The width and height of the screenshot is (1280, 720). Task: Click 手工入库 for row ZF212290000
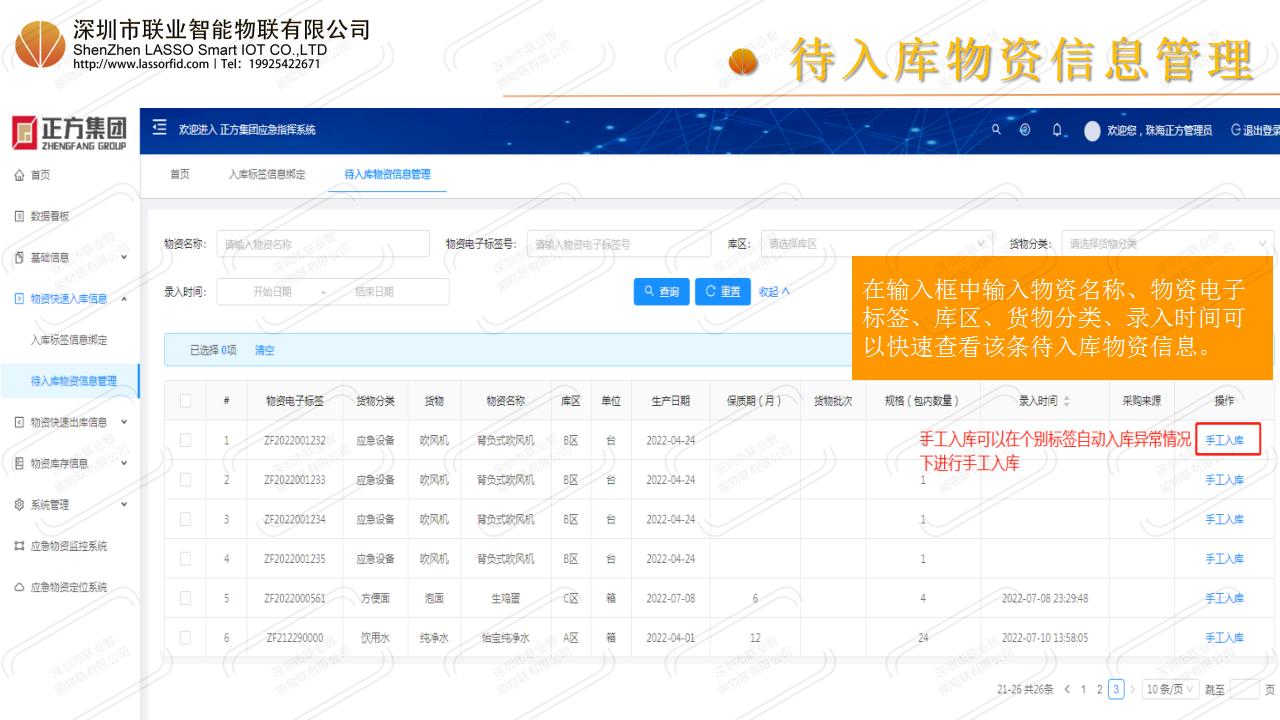coord(1225,637)
